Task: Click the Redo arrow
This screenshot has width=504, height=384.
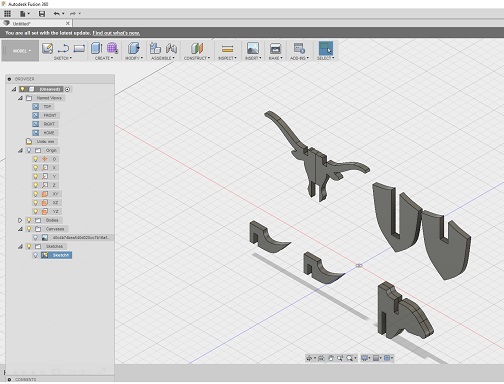Action: pyautogui.click(x=73, y=14)
